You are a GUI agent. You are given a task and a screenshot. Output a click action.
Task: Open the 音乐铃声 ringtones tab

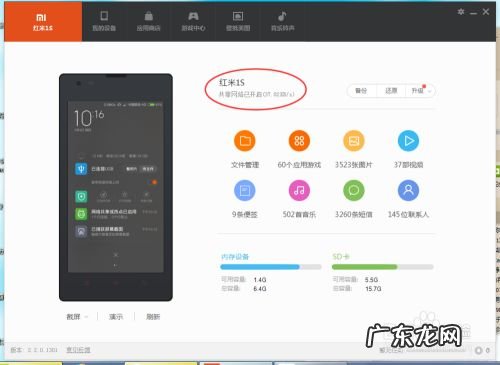pyautogui.click(x=283, y=22)
